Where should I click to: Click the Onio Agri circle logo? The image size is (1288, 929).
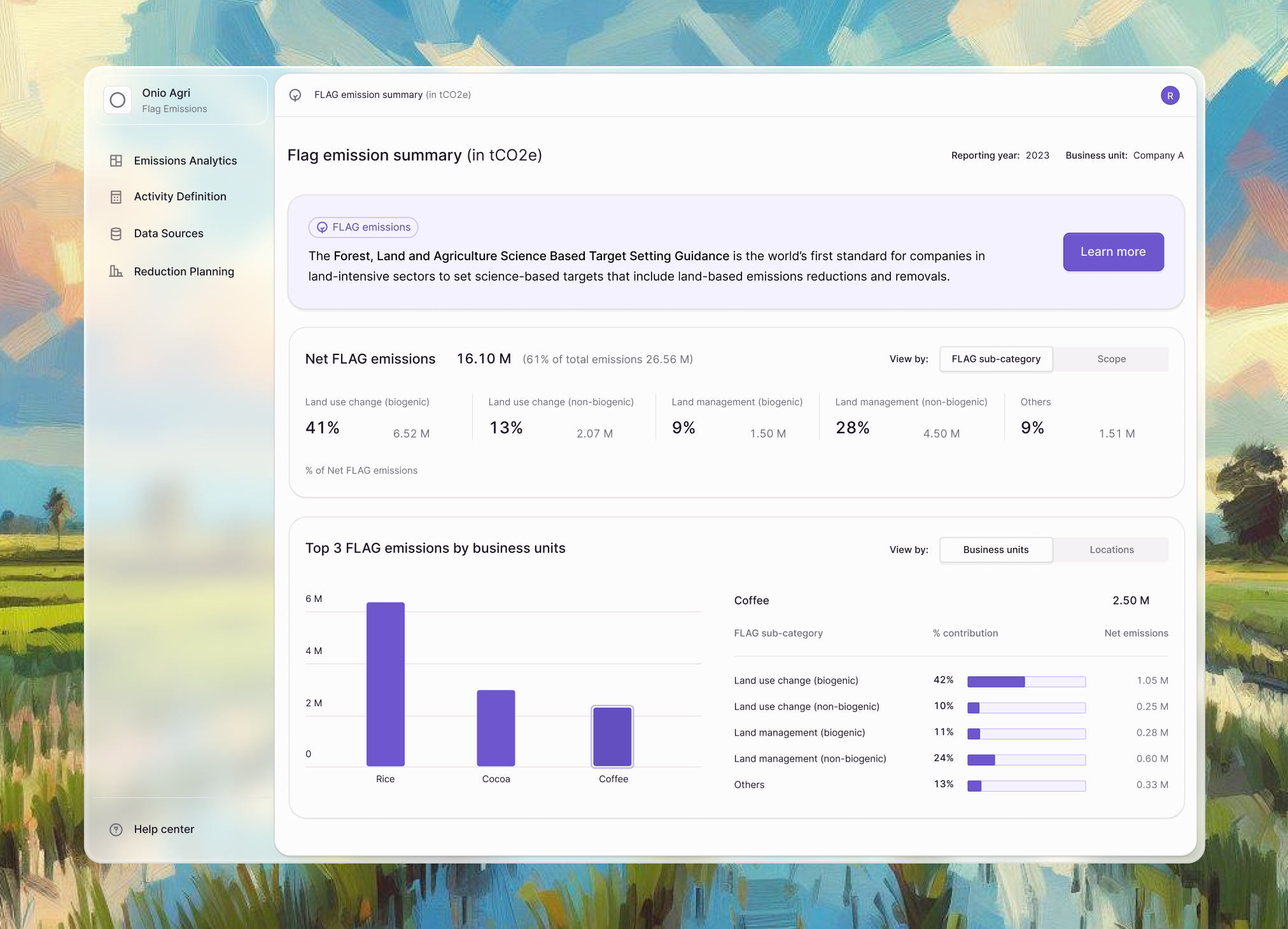(x=118, y=100)
